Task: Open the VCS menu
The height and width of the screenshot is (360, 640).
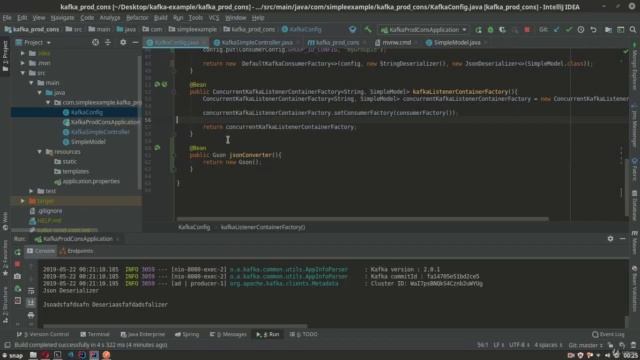Action: pos(214,18)
